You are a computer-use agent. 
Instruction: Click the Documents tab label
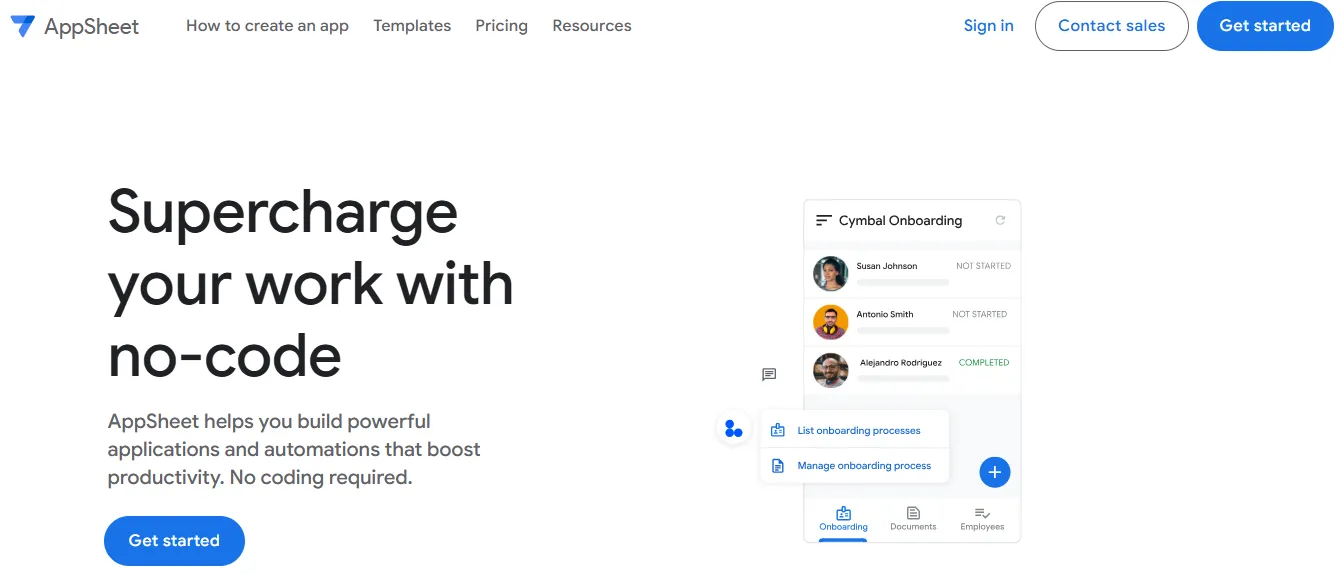[x=913, y=527]
